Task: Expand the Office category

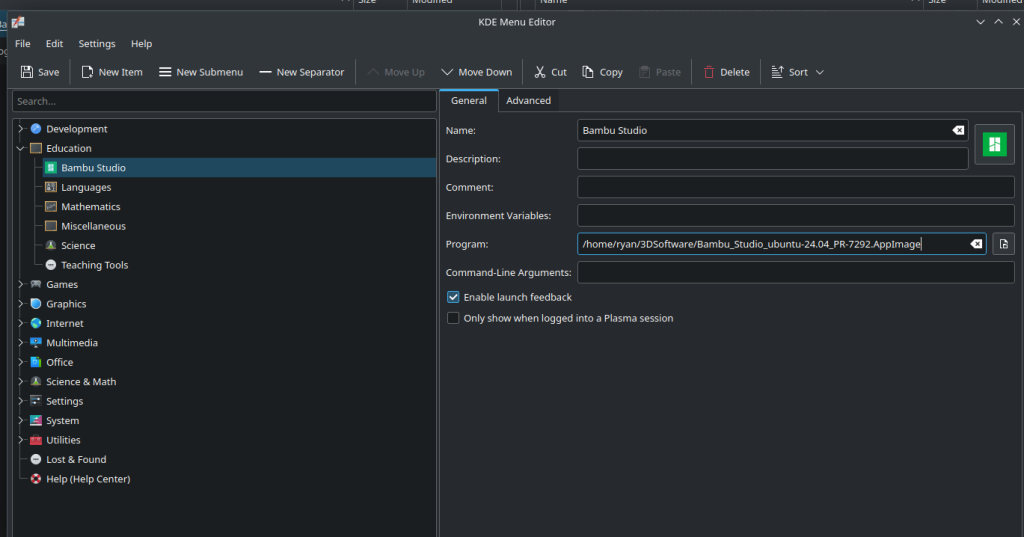Action: click(x=21, y=362)
